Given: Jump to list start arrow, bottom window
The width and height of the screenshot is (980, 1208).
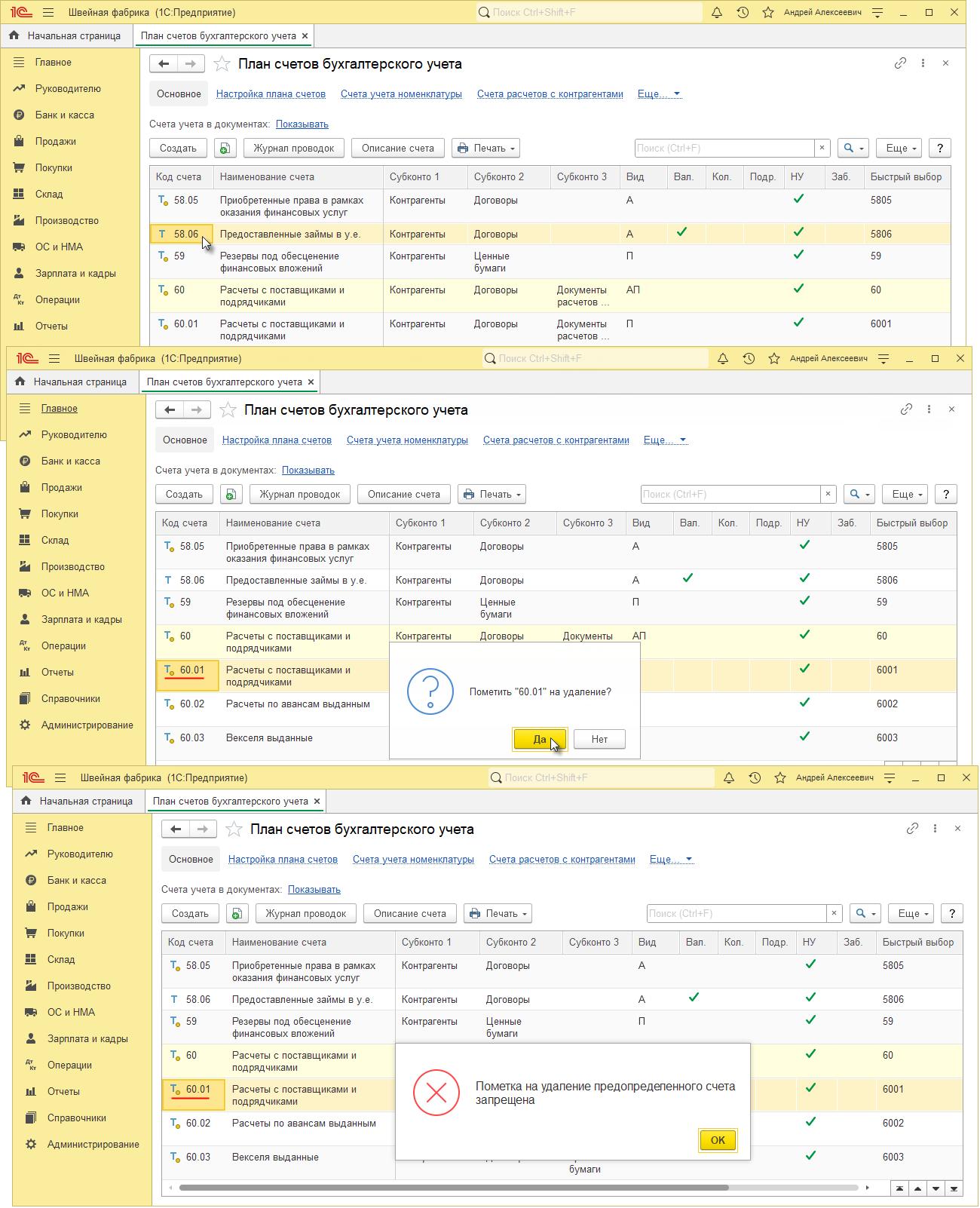Looking at the screenshot, I should click(899, 1188).
